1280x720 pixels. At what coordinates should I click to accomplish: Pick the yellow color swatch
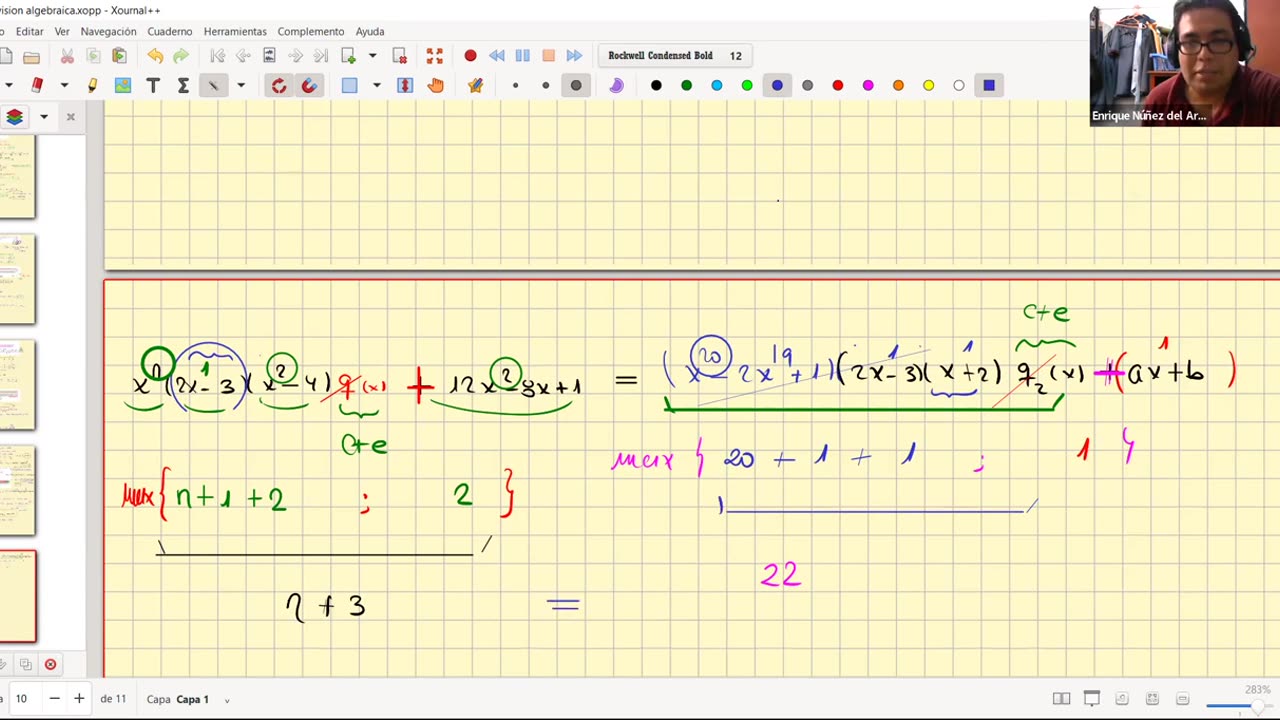pos(928,86)
